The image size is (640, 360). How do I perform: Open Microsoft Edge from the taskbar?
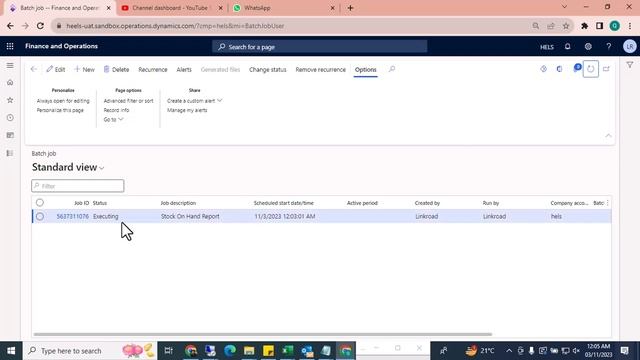(230, 351)
